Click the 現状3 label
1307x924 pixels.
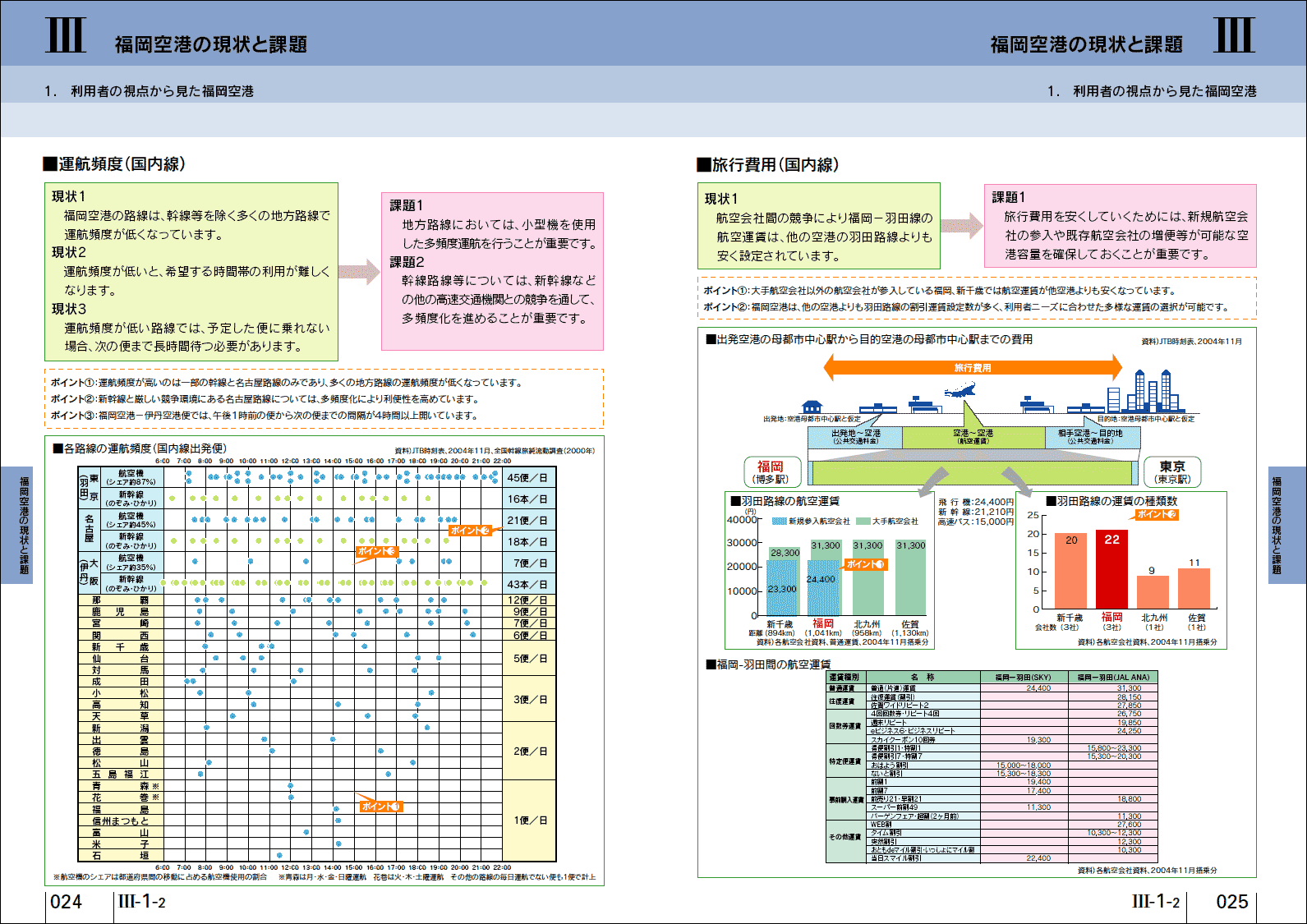69,309
